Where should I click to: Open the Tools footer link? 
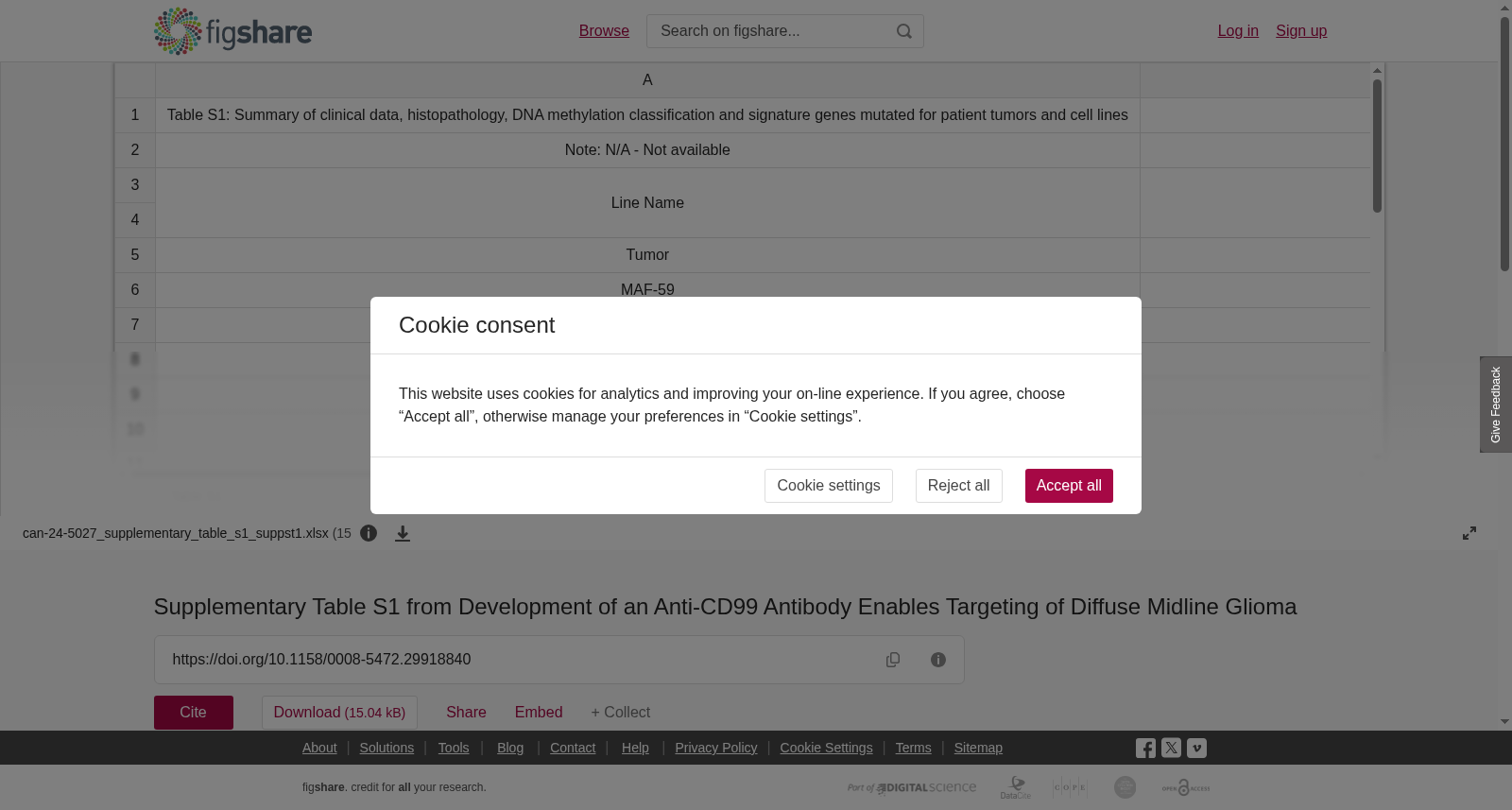pyautogui.click(x=454, y=748)
